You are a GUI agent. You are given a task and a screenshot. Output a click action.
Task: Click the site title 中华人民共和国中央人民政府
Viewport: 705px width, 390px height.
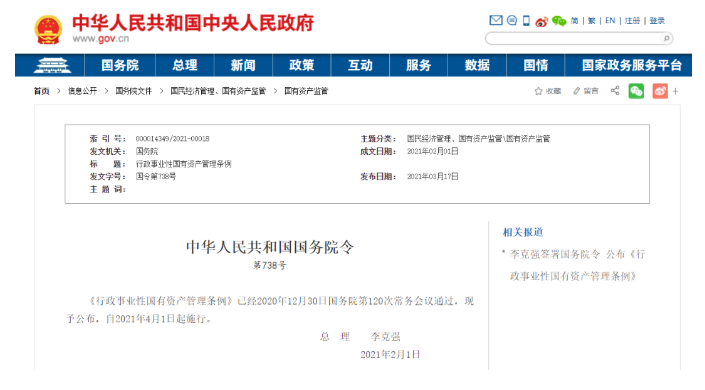click(193, 23)
